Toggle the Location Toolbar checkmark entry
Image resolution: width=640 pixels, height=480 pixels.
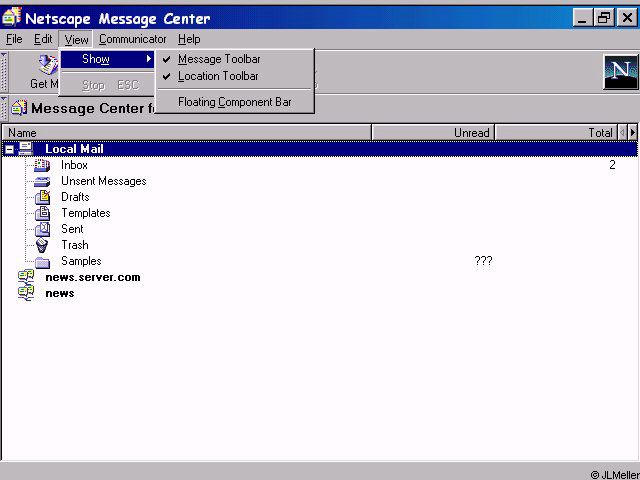235,76
